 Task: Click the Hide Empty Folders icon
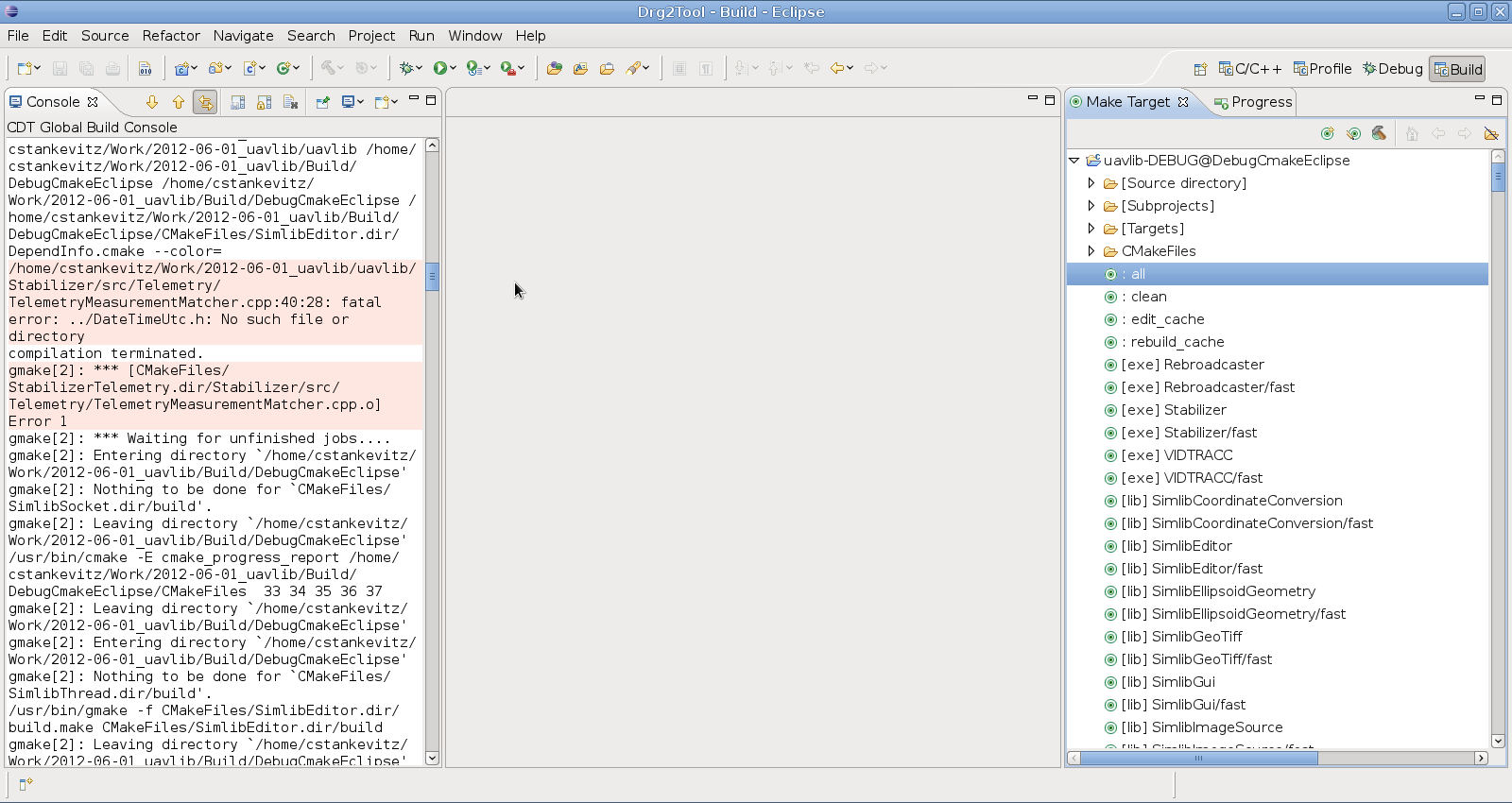point(1491,134)
